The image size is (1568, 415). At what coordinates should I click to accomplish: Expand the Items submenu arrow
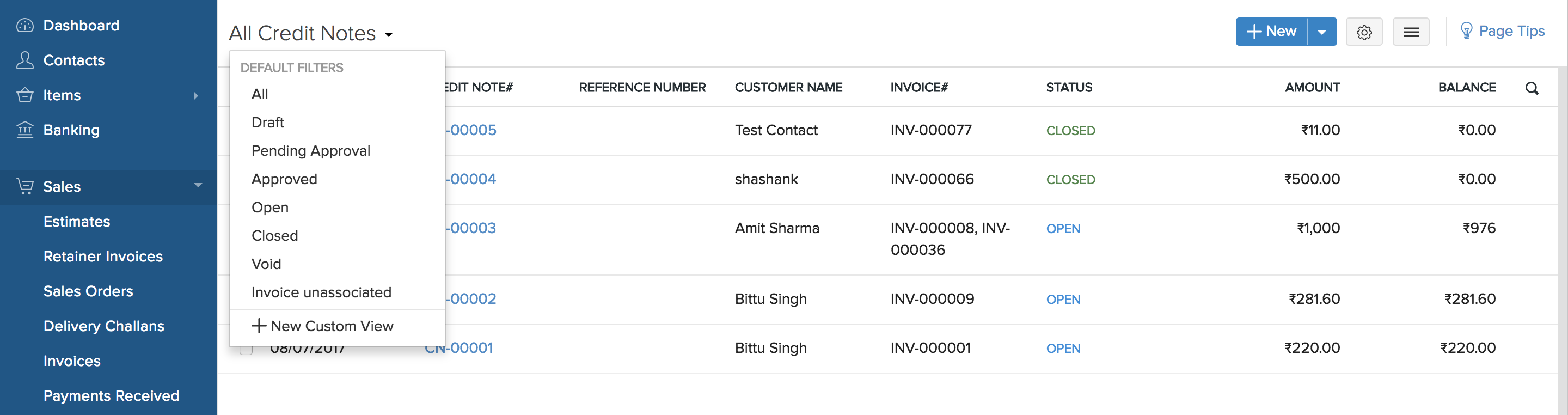(x=195, y=95)
